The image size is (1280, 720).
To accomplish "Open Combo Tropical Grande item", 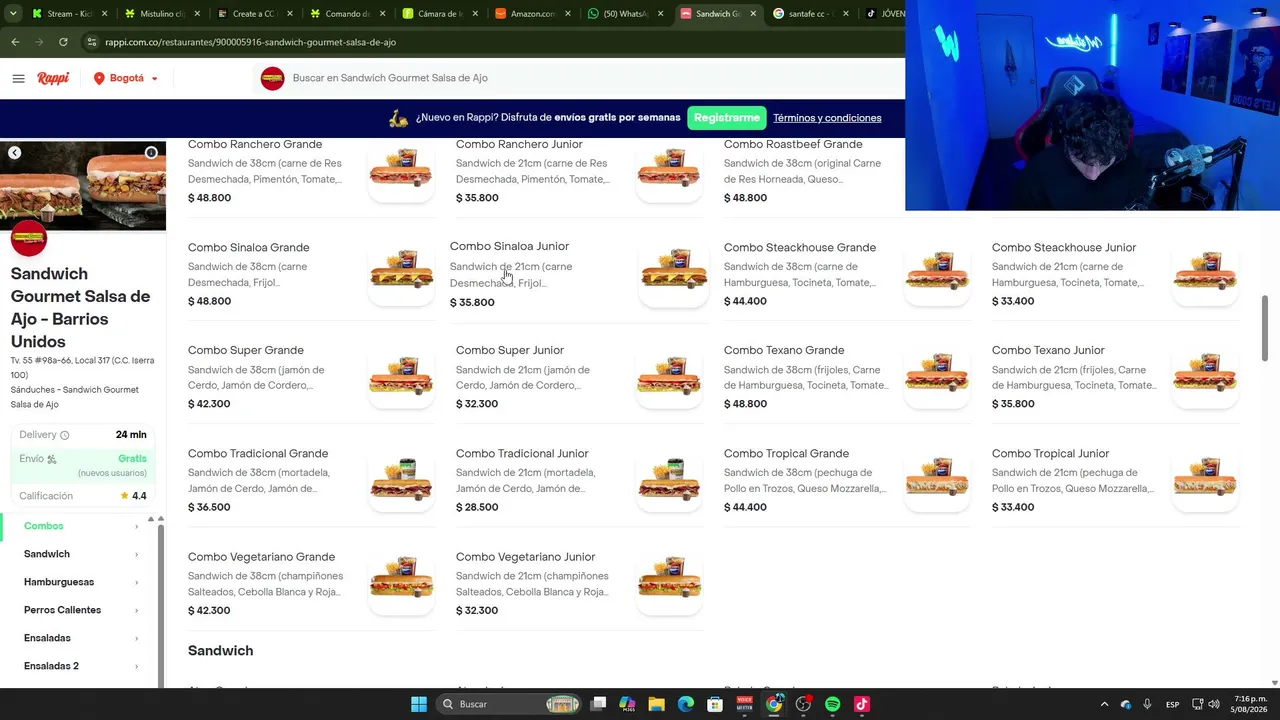I will pos(847,480).
